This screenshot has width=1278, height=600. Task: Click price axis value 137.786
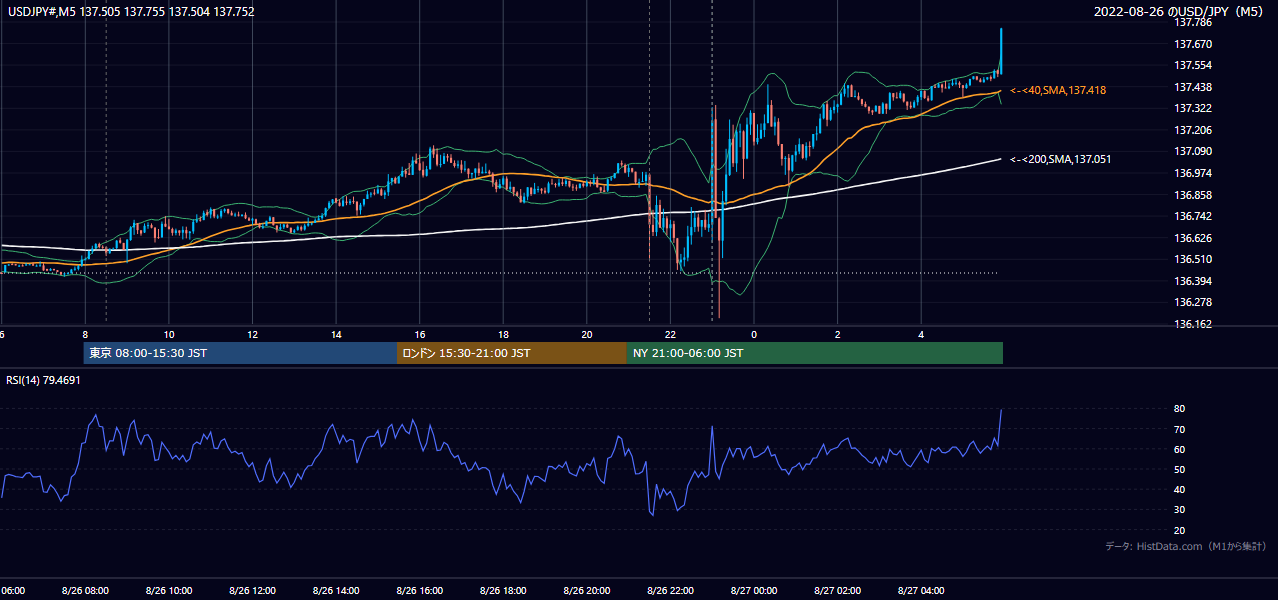click(x=1193, y=22)
